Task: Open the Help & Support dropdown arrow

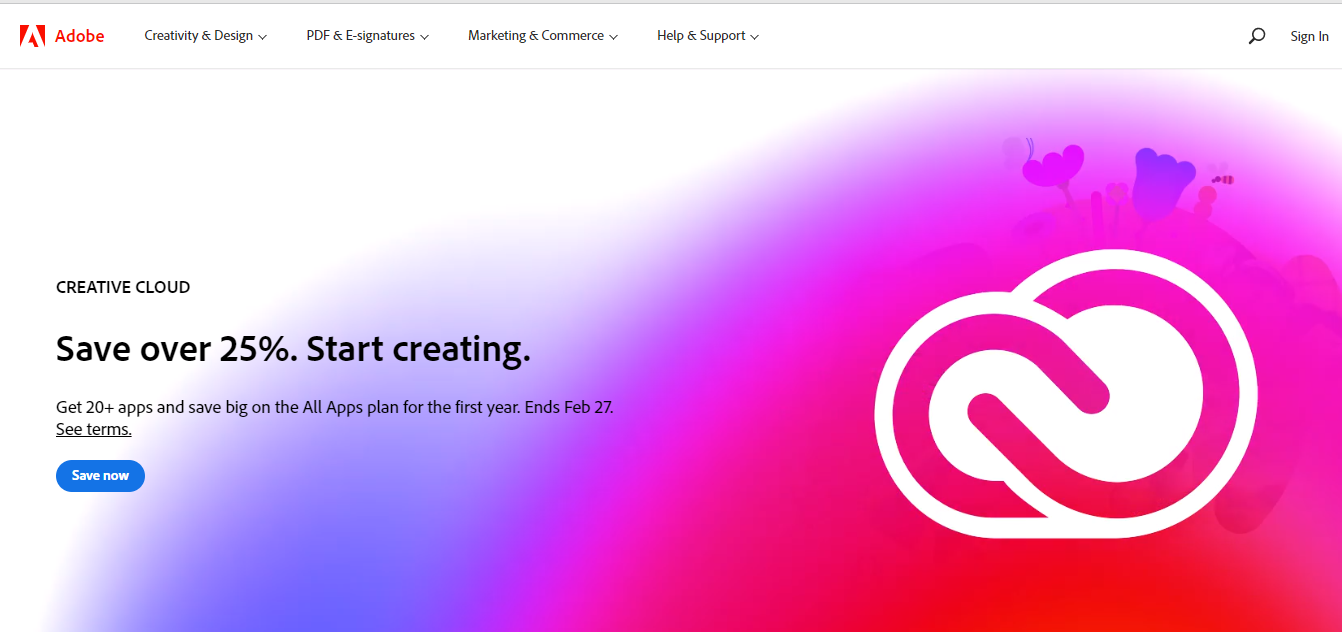Action: pos(753,36)
